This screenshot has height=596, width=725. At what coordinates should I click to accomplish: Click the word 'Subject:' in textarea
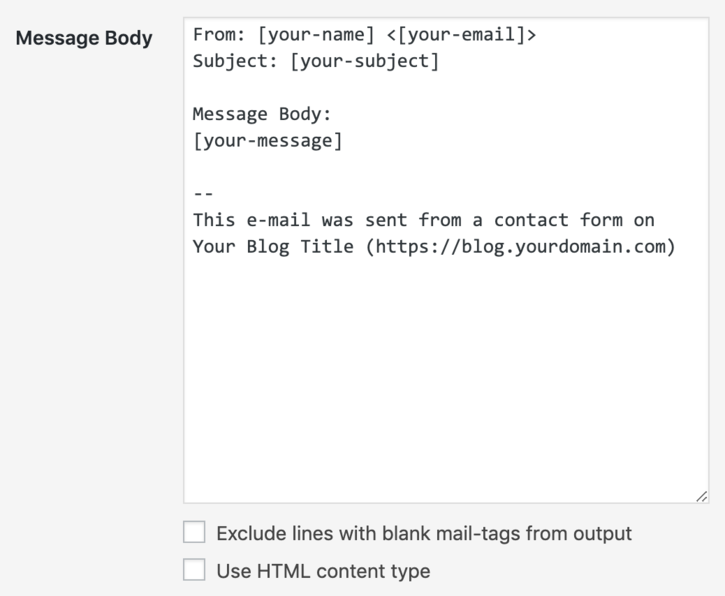[235, 62]
